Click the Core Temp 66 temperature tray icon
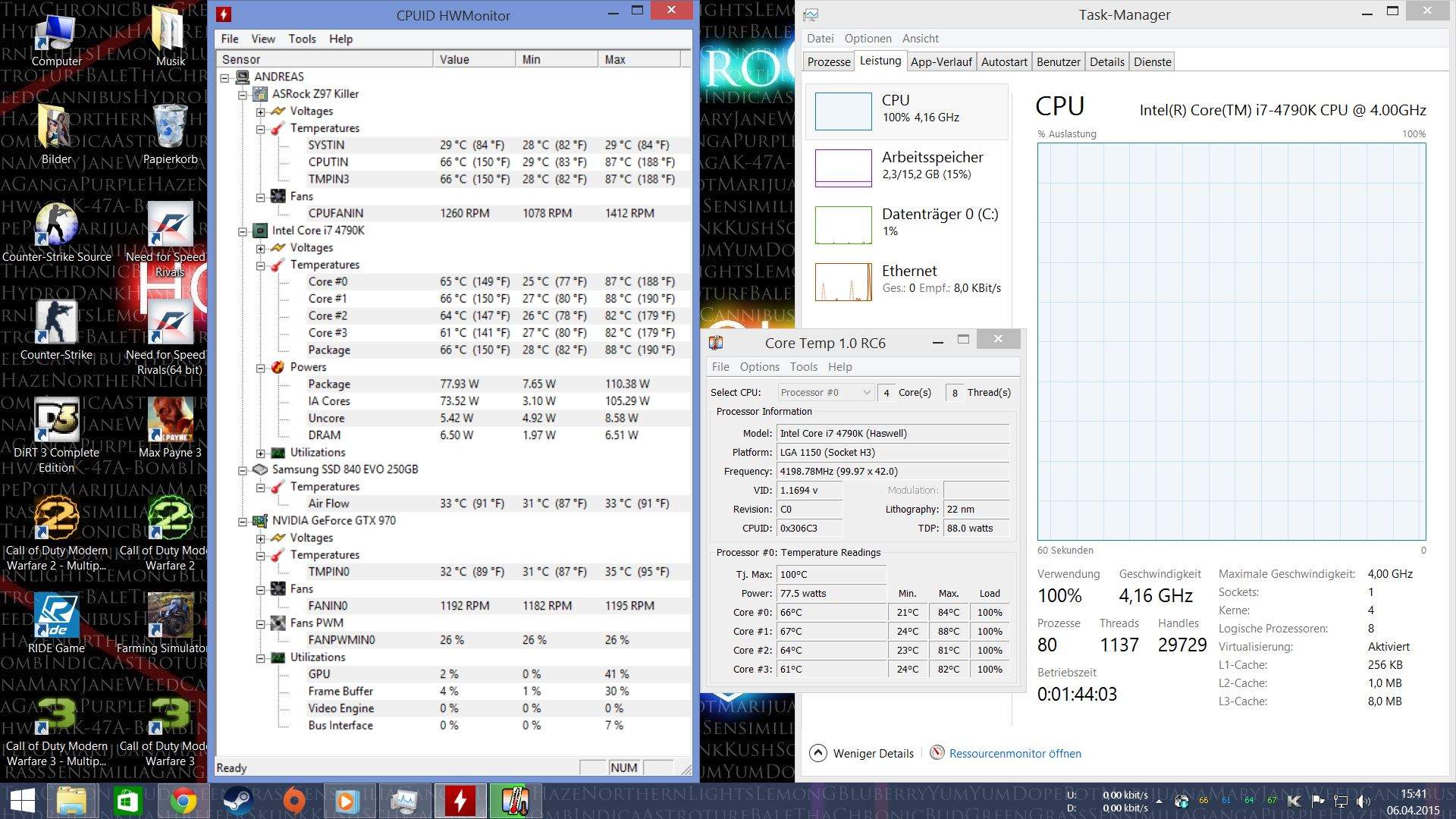This screenshot has width=1456, height=819. coord(1203,800)
